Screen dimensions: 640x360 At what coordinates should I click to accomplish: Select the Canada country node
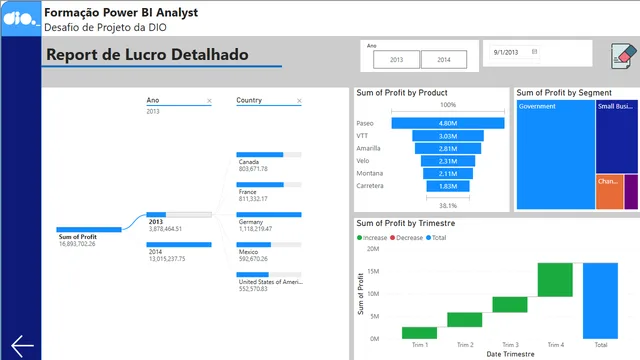tap(269, 155)
